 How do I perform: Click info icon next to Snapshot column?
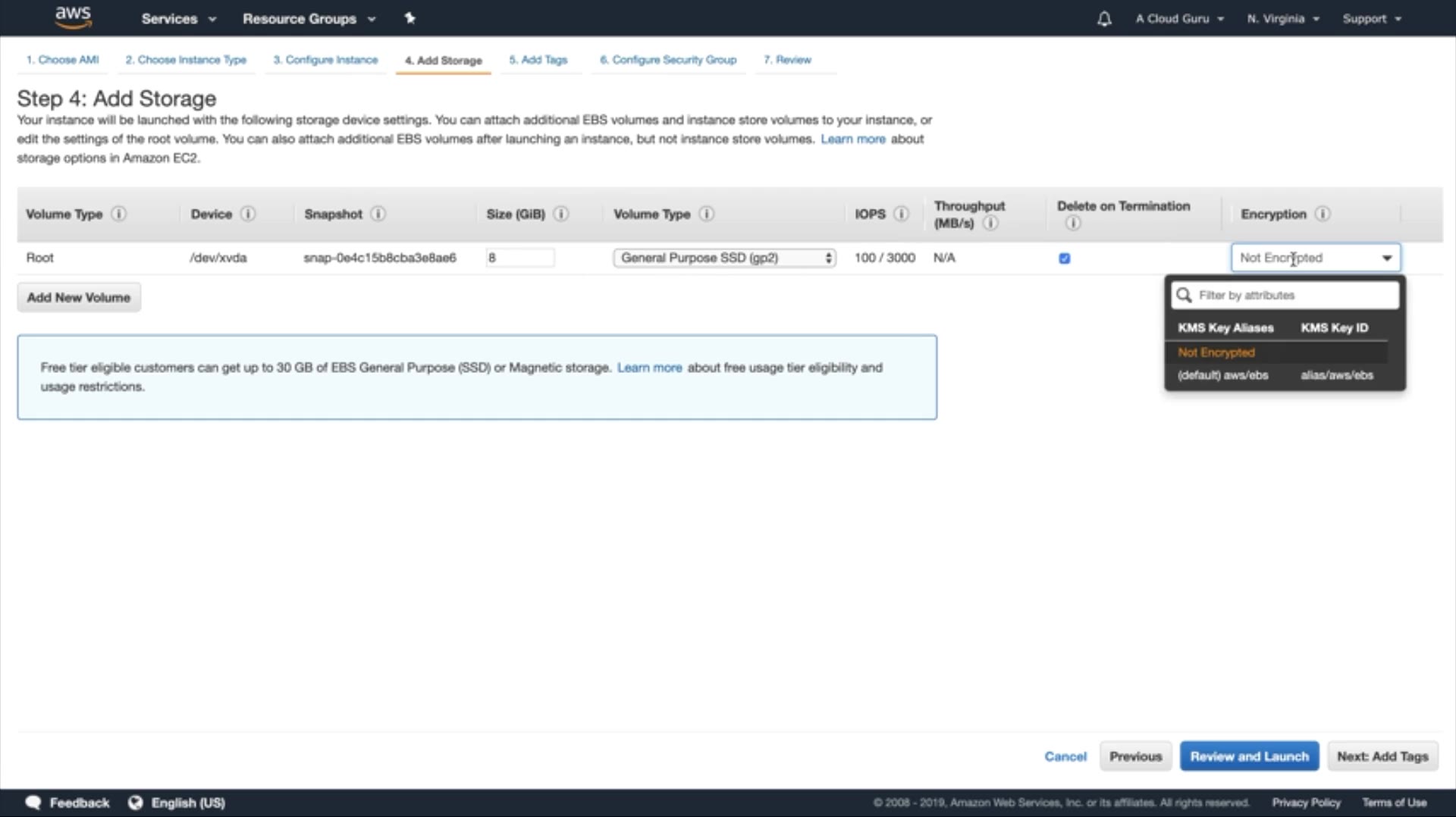pyautogui.click(x=378, y=214)
